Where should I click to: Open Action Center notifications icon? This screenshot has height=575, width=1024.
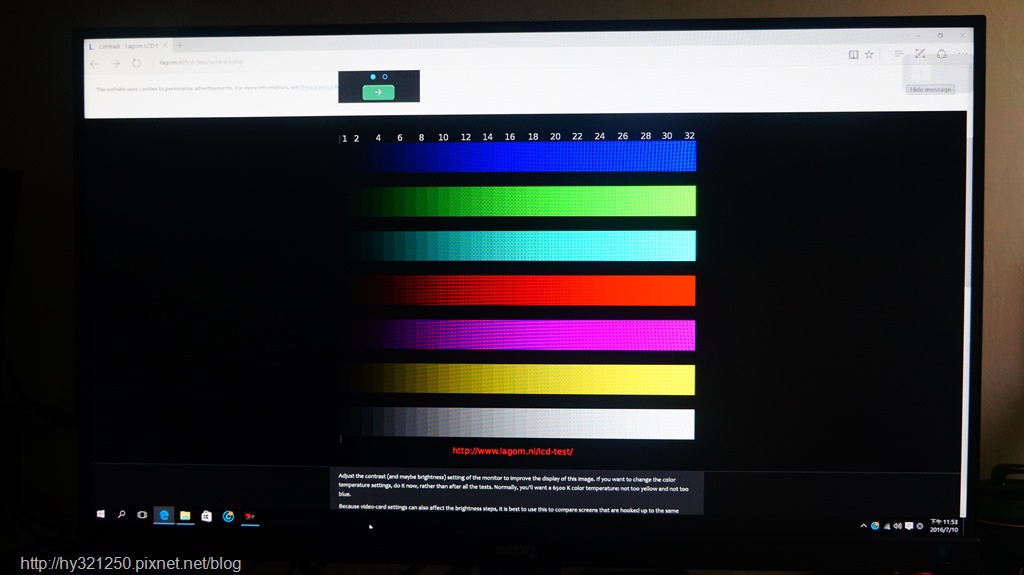coord(908,526)
